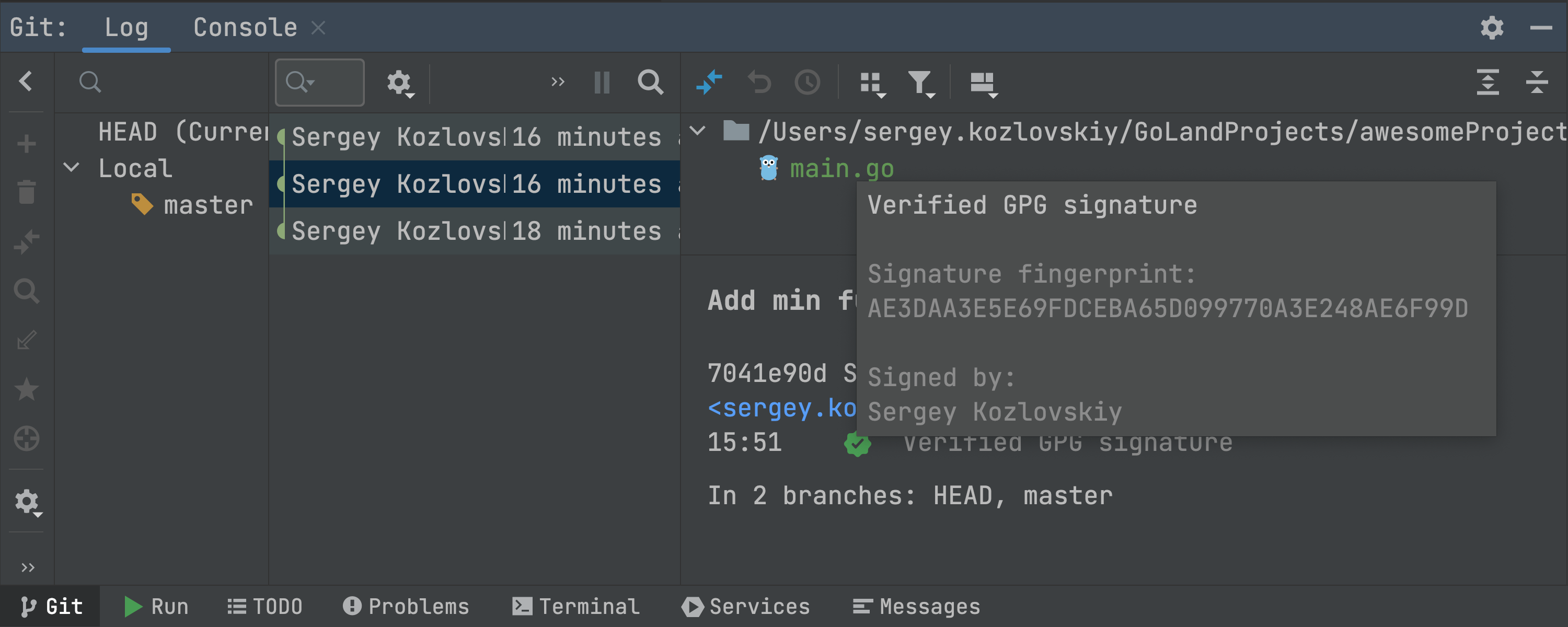Click the pause IntelliSort icon in log toolbar

(x=602, y=82)
